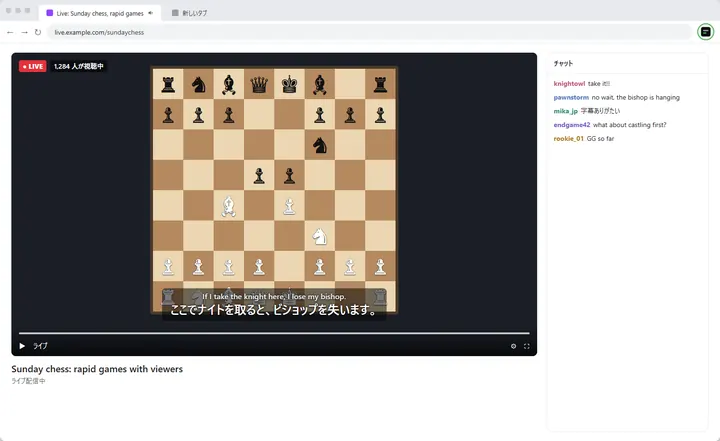Click chat message "what about castling first?"

click(x=629, y=125)
